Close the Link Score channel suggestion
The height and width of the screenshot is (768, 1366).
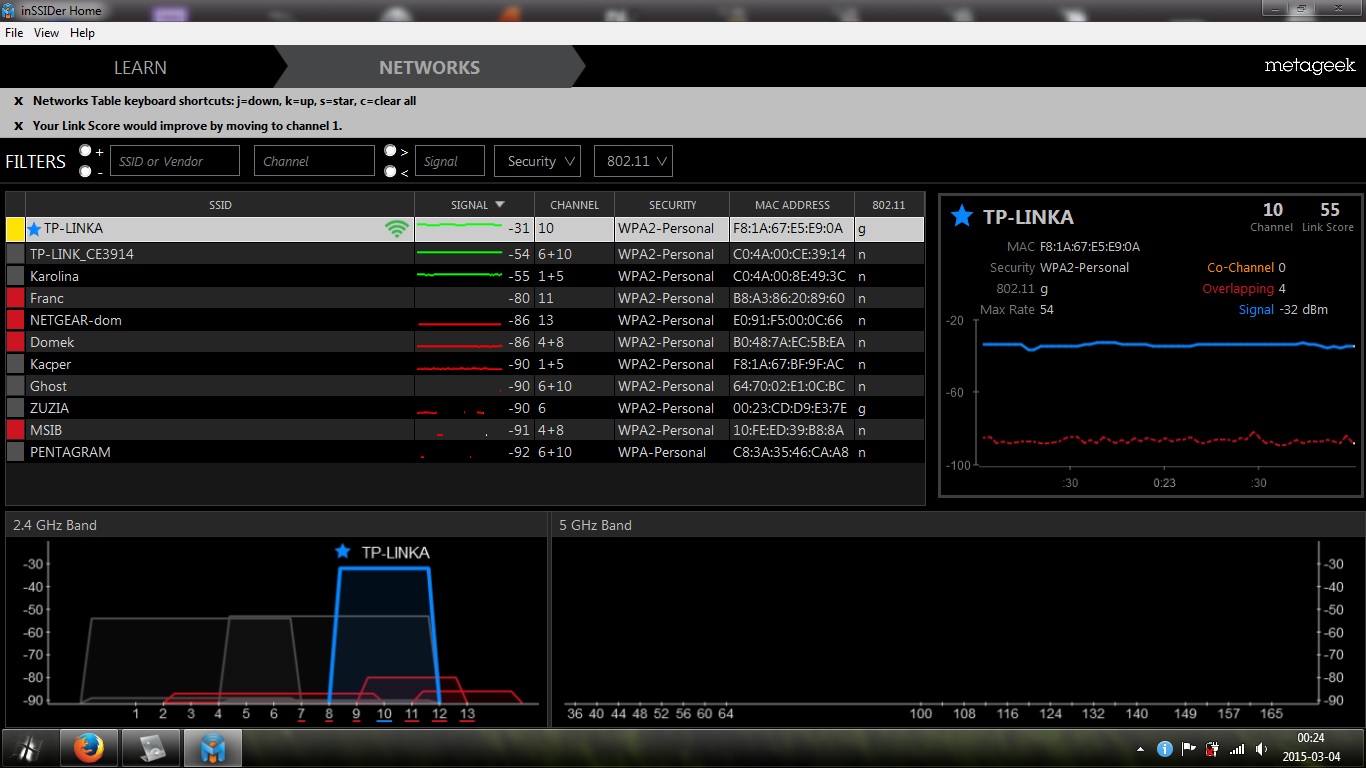tap(18, 126)
